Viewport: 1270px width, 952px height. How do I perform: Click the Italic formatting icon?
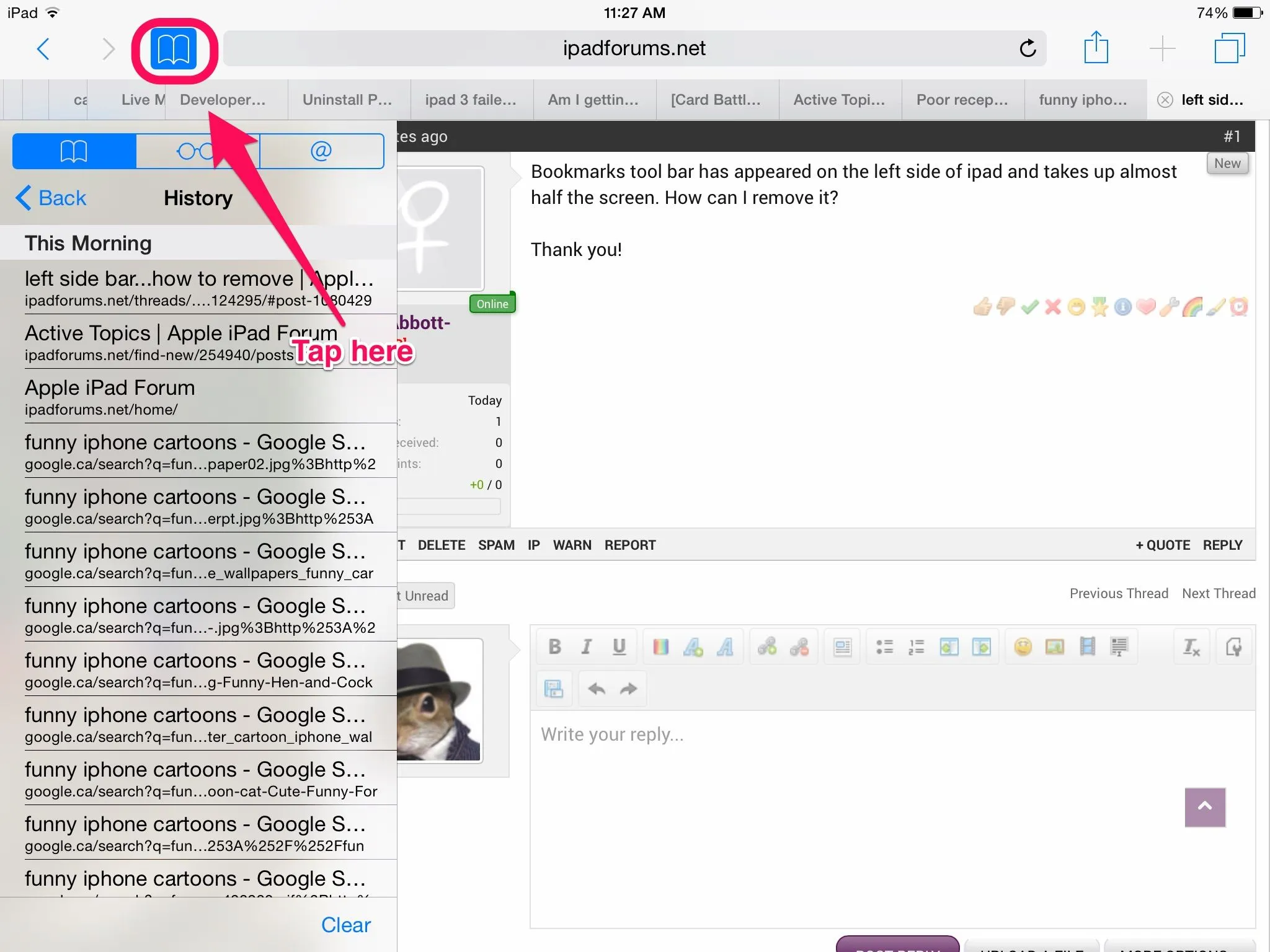click(x=586, y=647)
